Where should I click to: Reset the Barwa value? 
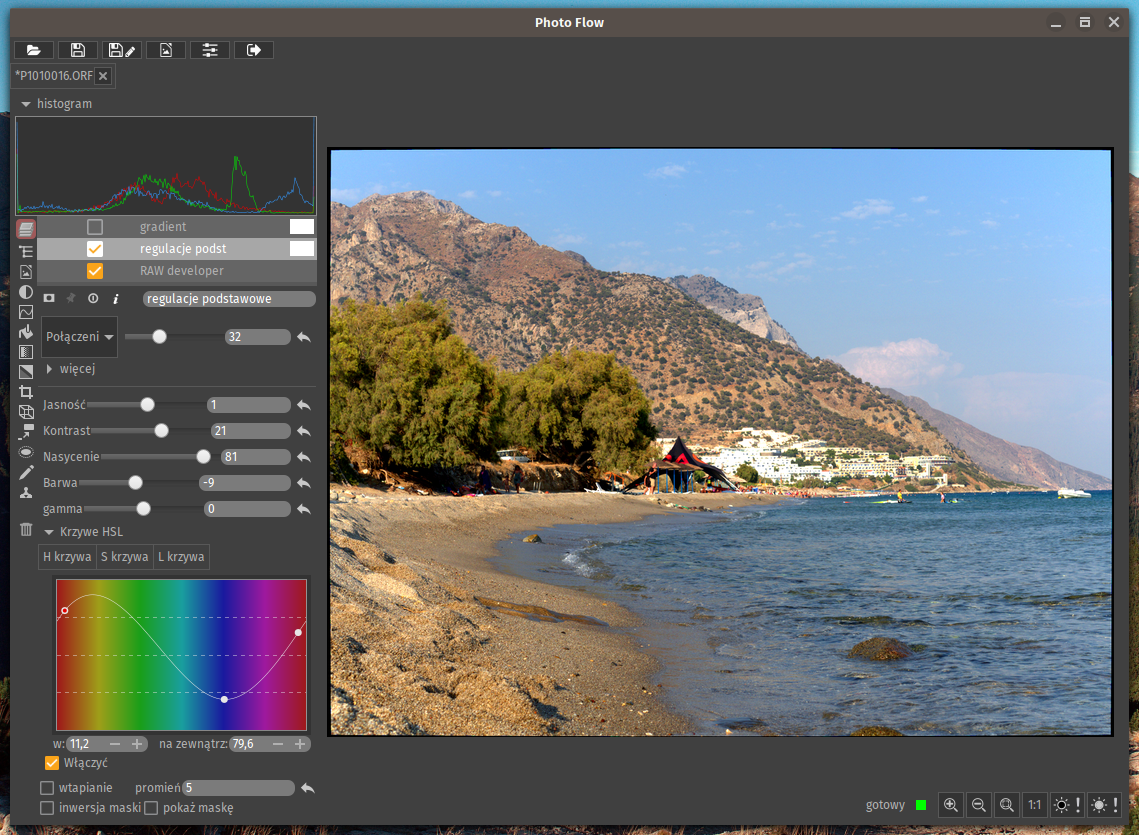(304, 483)
